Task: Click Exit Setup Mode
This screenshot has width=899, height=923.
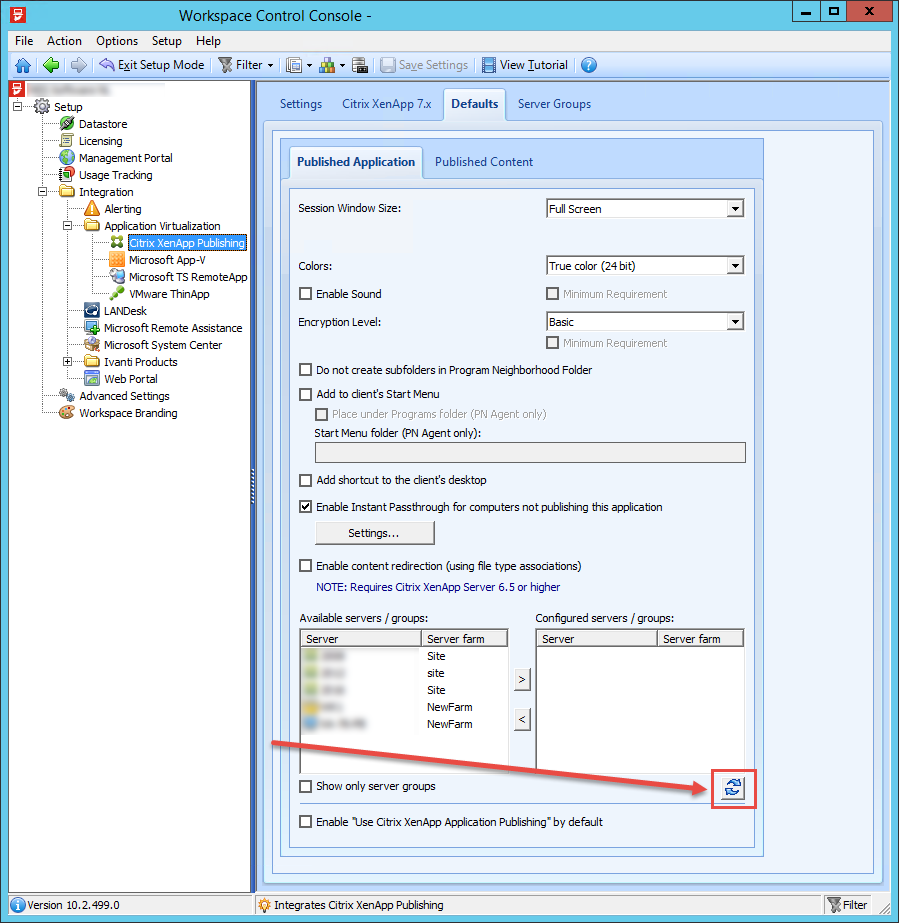Action: click(151, 64)
